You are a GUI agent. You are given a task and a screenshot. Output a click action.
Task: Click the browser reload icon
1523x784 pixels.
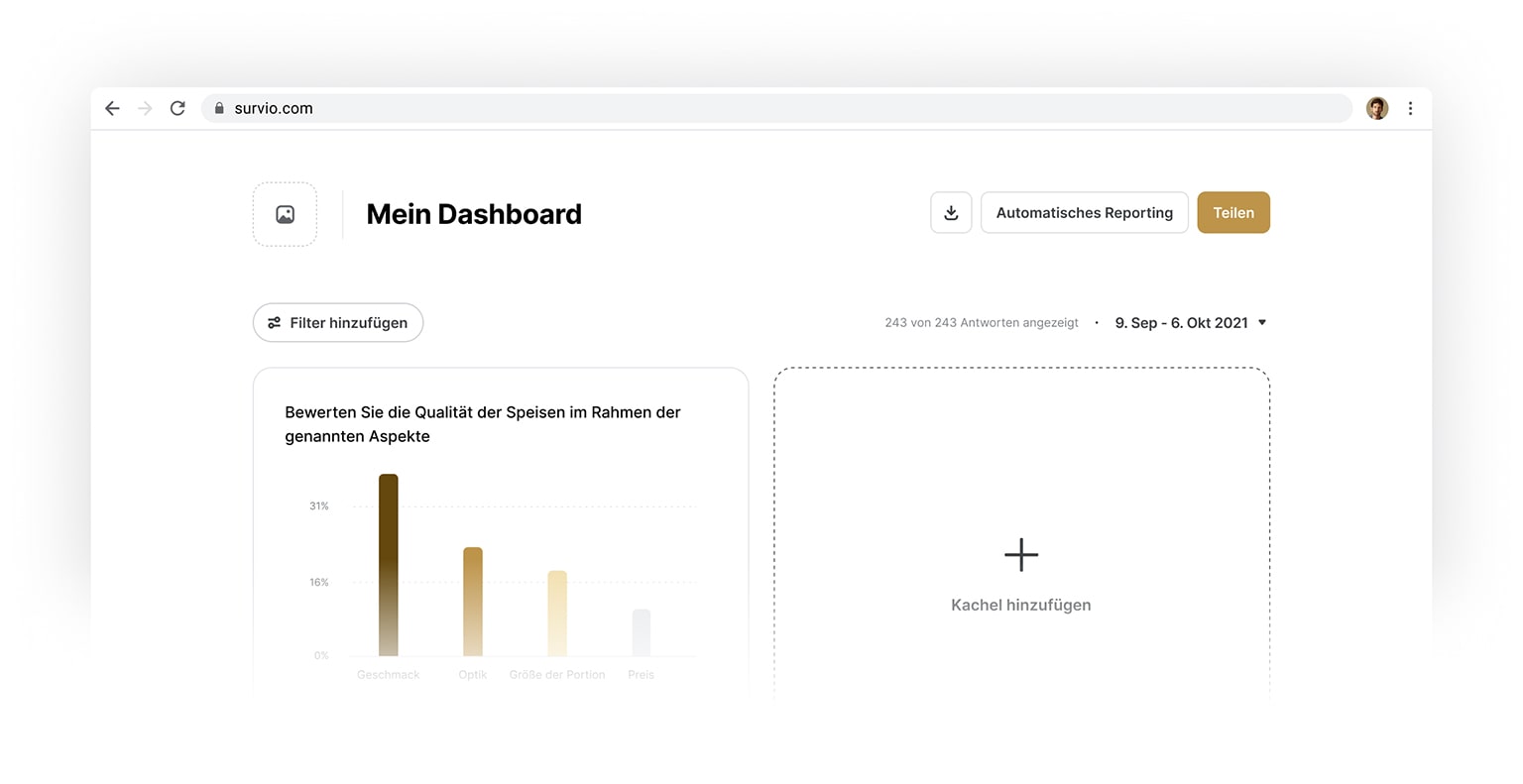pos(177,108)
